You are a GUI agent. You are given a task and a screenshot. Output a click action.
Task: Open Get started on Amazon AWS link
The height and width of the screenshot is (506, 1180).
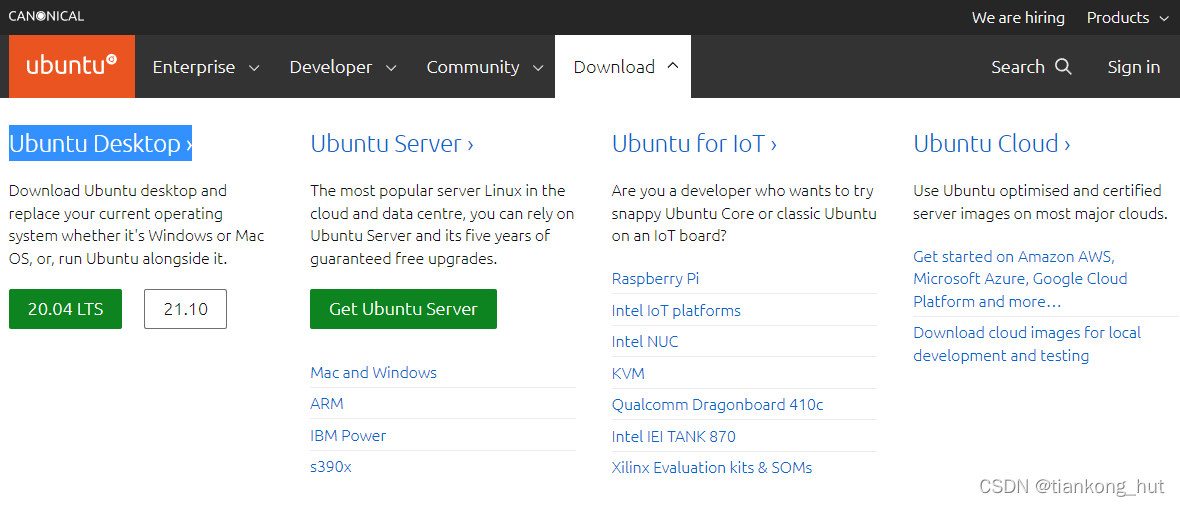click(1020, 279)
